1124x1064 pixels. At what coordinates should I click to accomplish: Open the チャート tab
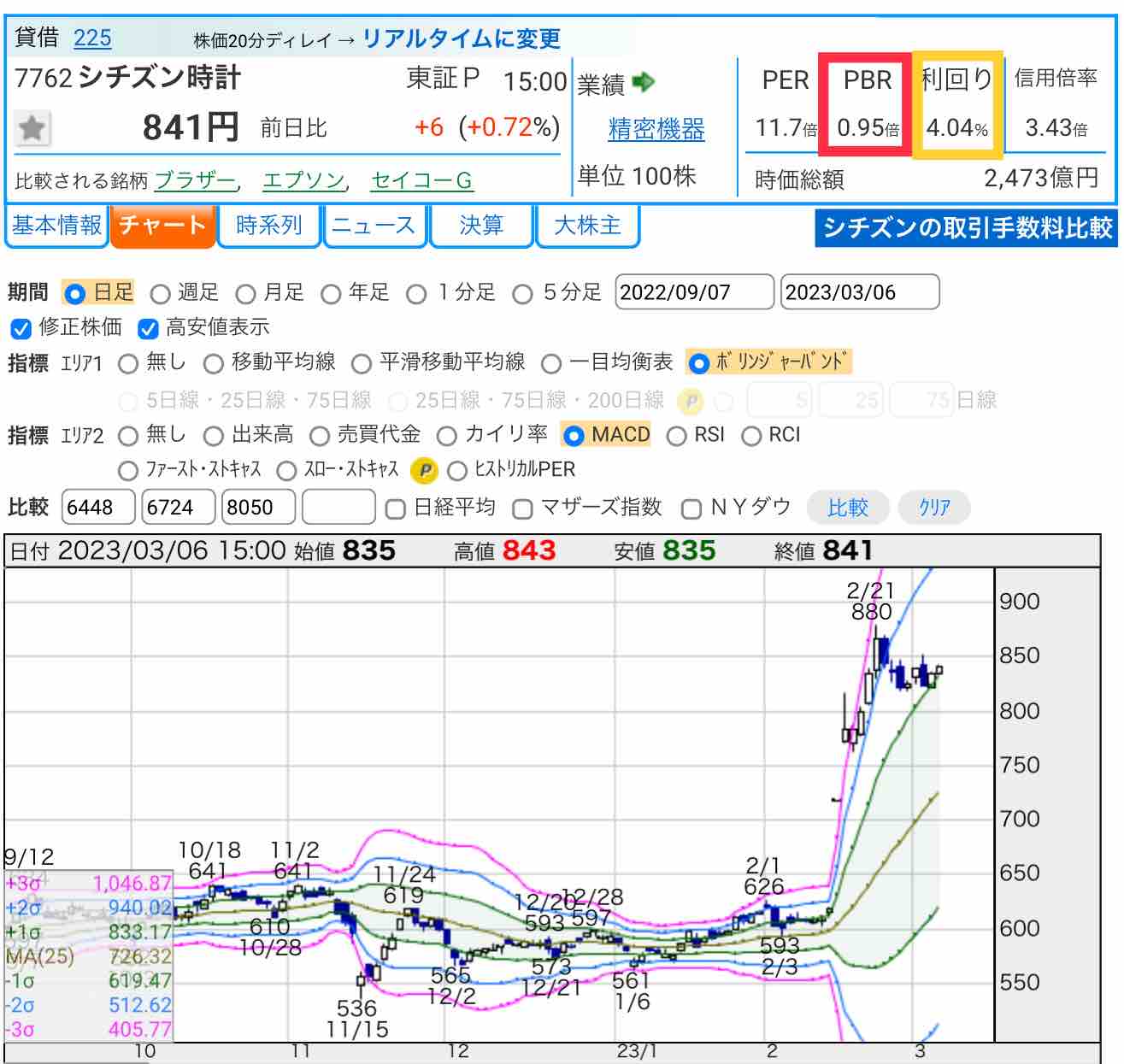(162, 226)
